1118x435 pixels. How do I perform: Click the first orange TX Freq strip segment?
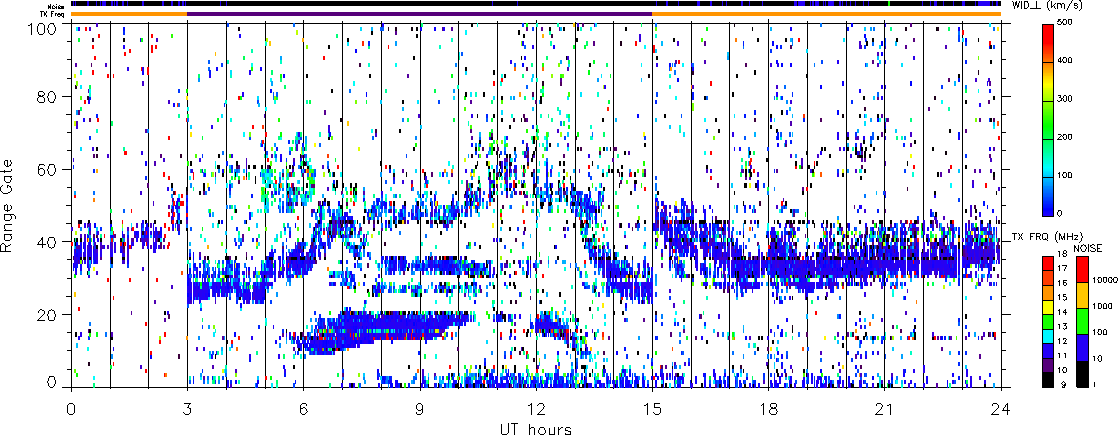(x=128, y=14)
